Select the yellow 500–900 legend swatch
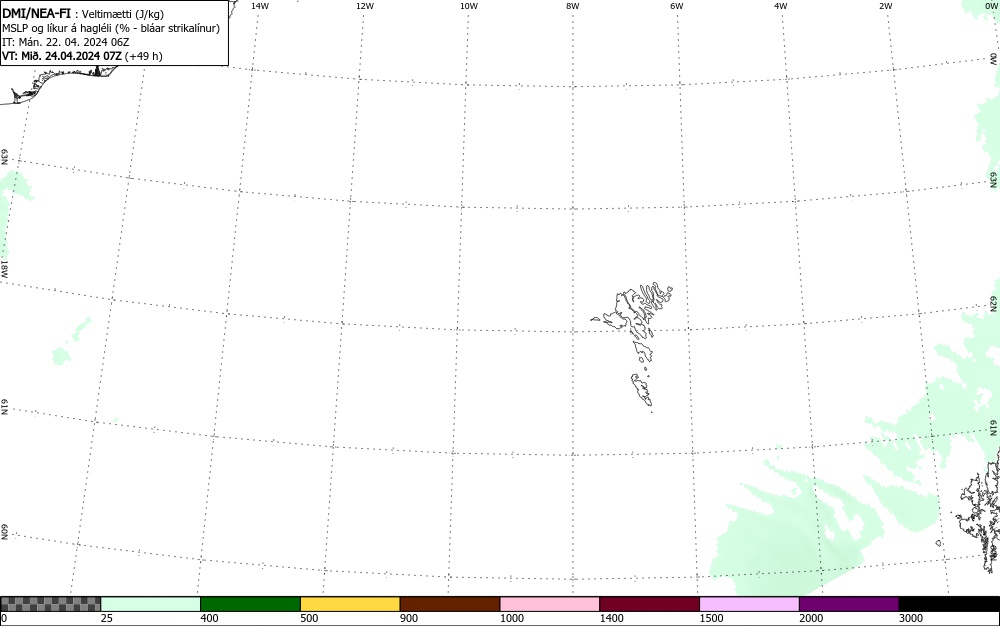This screenshot has width=1000, height=626. coord(350,604)
